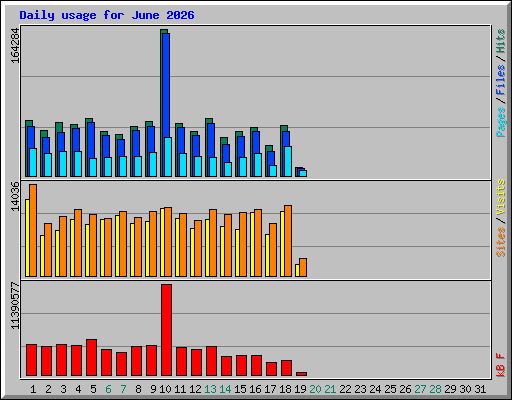The height and width of the screenshot is (400, 512).
Task: Click the red 'KB F' legend label
Action: [x=501, y=365]
